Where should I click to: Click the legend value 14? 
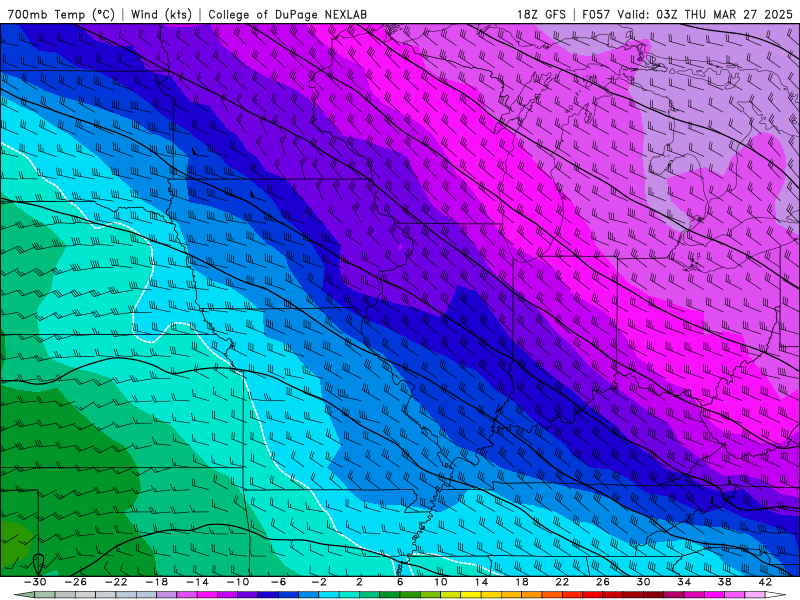coord(481,582)
